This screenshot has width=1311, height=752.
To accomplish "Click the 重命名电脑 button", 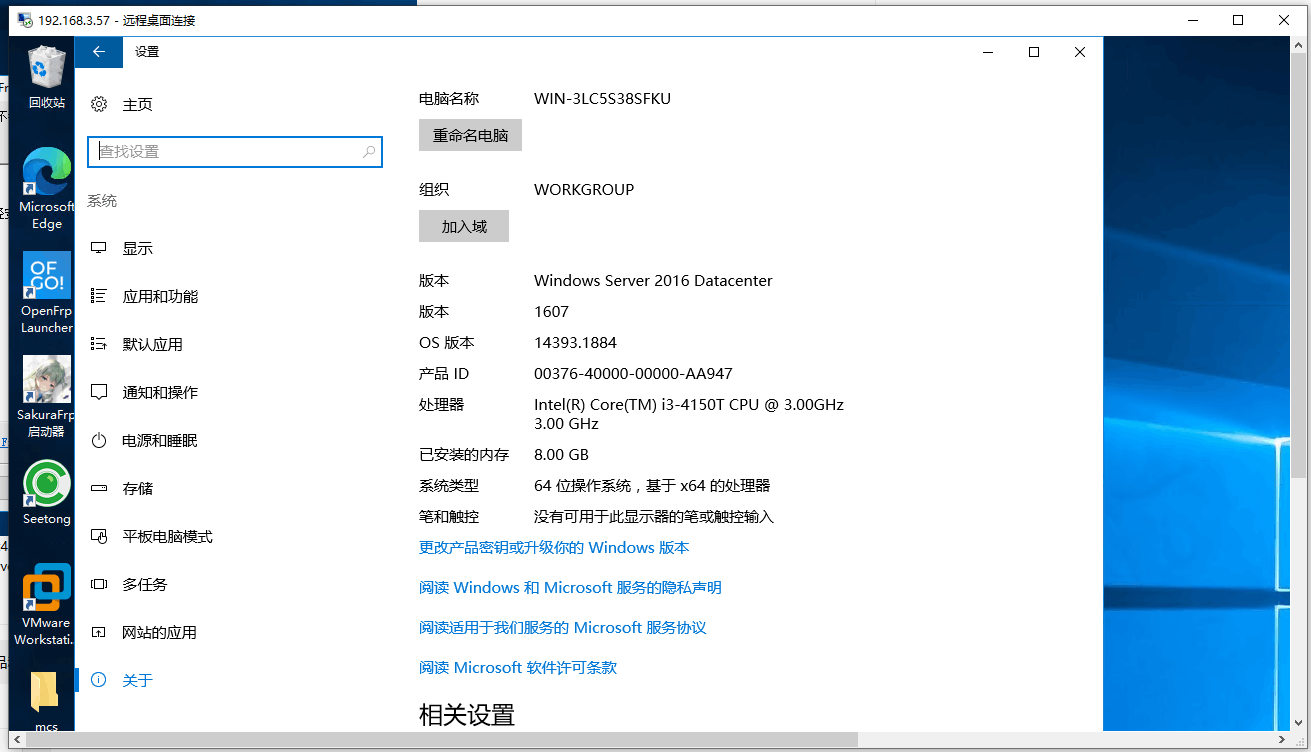I will point(470,135).
